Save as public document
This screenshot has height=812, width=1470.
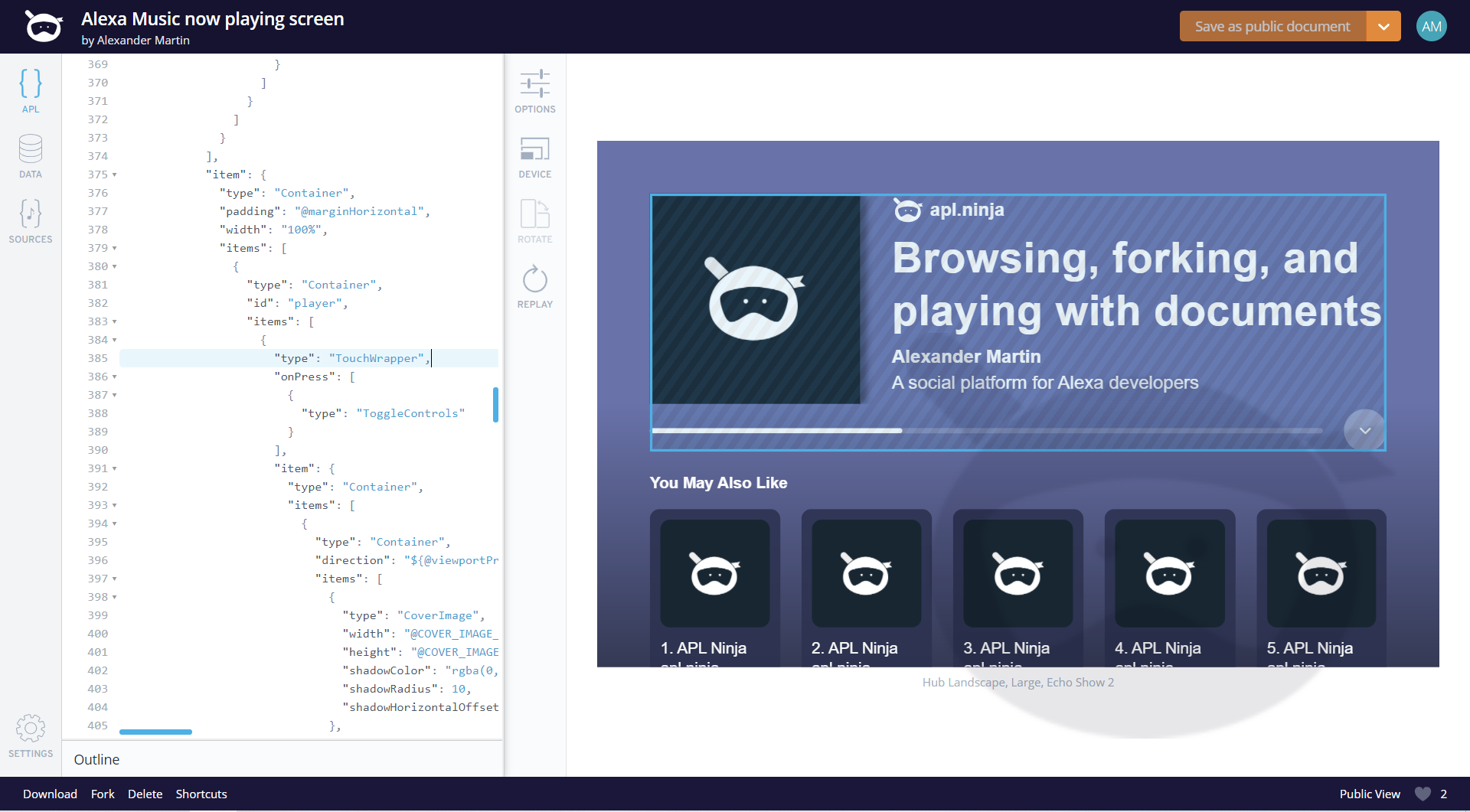click(1272, 26)
